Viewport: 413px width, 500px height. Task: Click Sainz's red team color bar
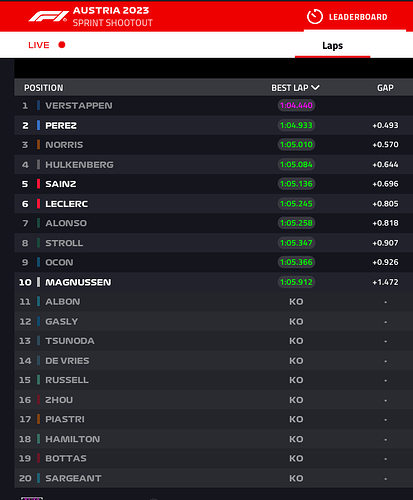pyautogui.click(x=38, y=184)
